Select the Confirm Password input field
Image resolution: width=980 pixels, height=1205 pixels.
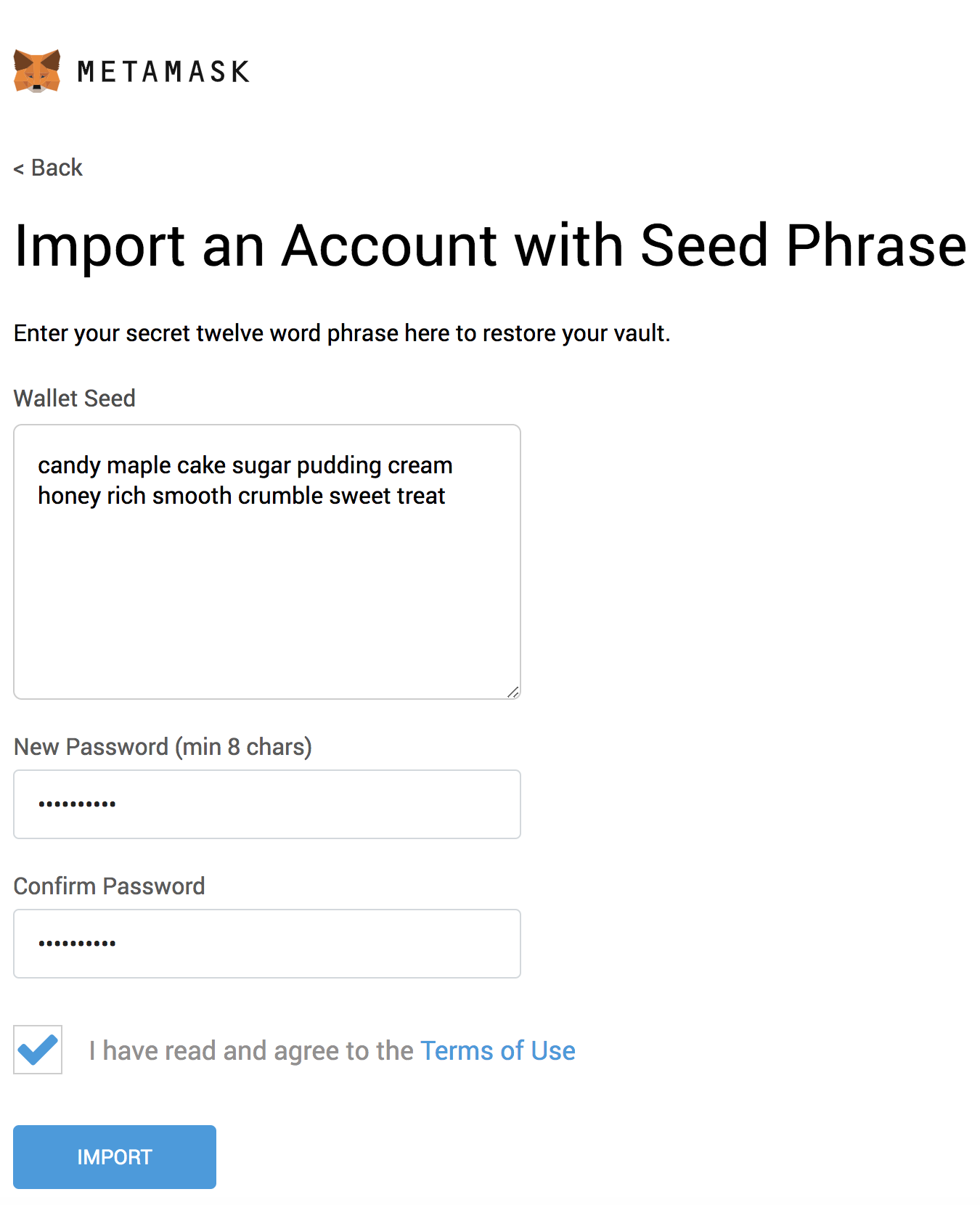point(266,943)
